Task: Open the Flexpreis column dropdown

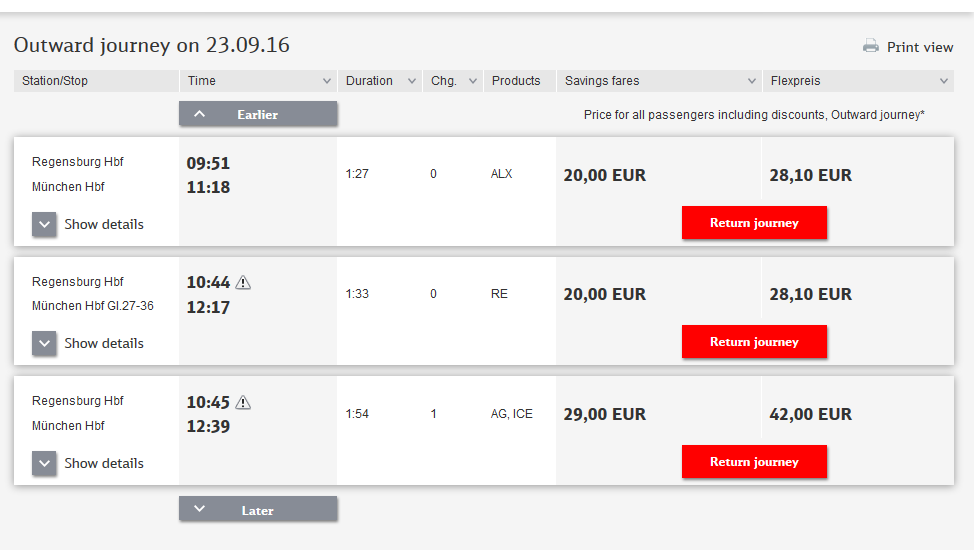Action: coord(944,81)
